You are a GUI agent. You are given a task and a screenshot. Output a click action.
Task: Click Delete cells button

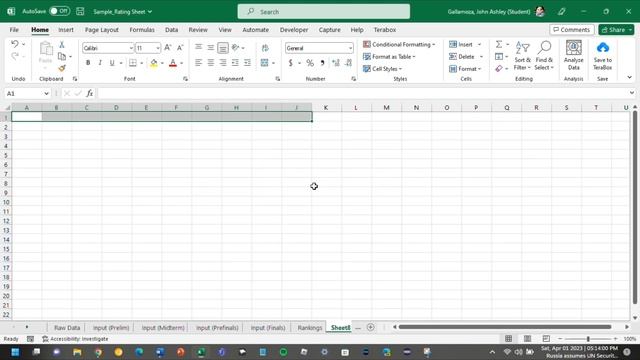pyautogui.click(x=462, y=56)
